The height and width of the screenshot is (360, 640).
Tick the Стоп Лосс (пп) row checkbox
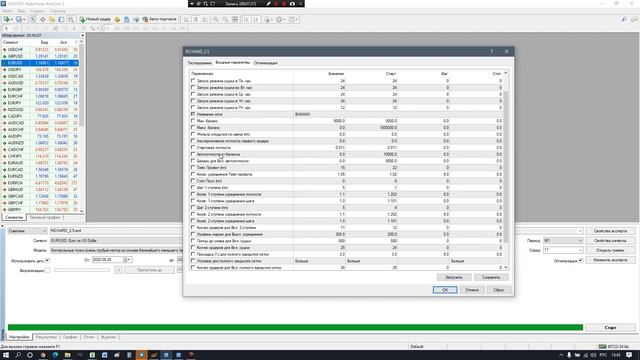click(193, 181)
